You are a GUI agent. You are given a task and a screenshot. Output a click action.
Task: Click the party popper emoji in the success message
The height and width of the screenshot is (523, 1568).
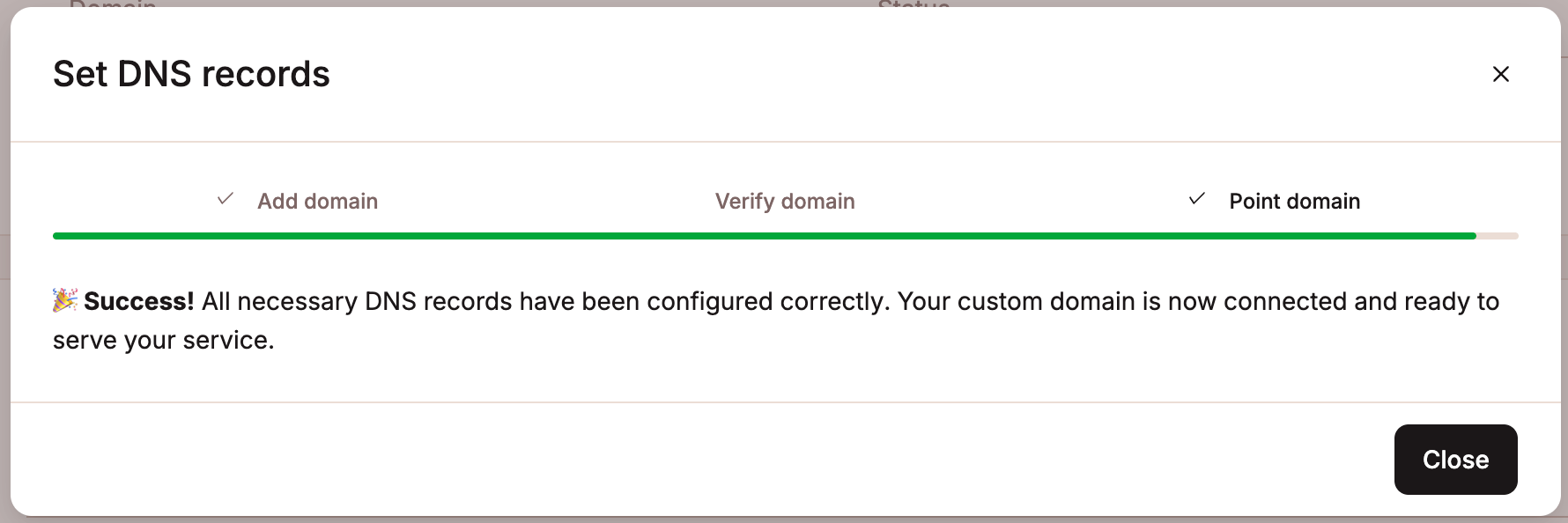(x=65, y=300)
